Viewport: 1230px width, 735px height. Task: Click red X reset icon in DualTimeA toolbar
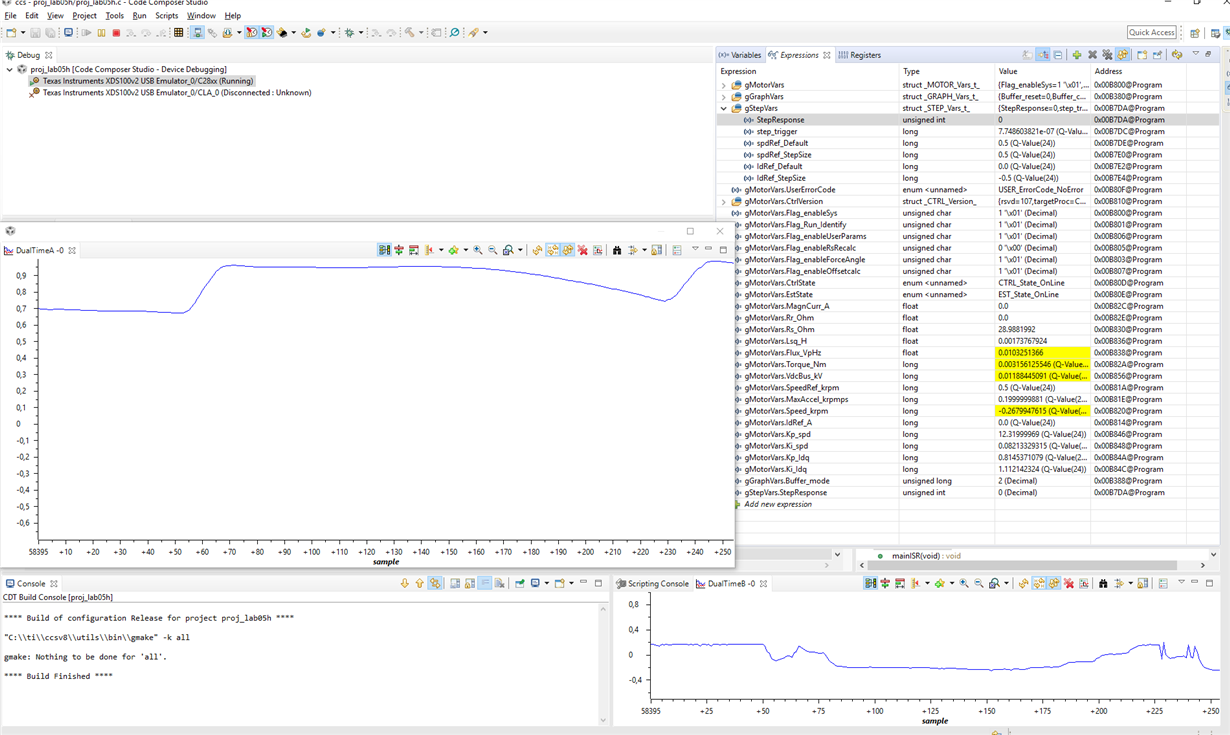click(582, 250)
